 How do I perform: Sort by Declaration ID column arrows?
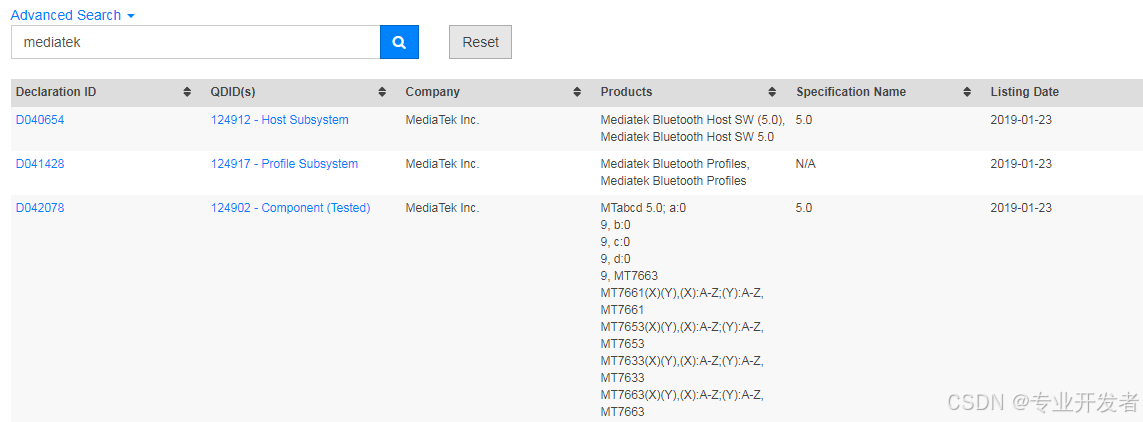click(x=187, y=92)
